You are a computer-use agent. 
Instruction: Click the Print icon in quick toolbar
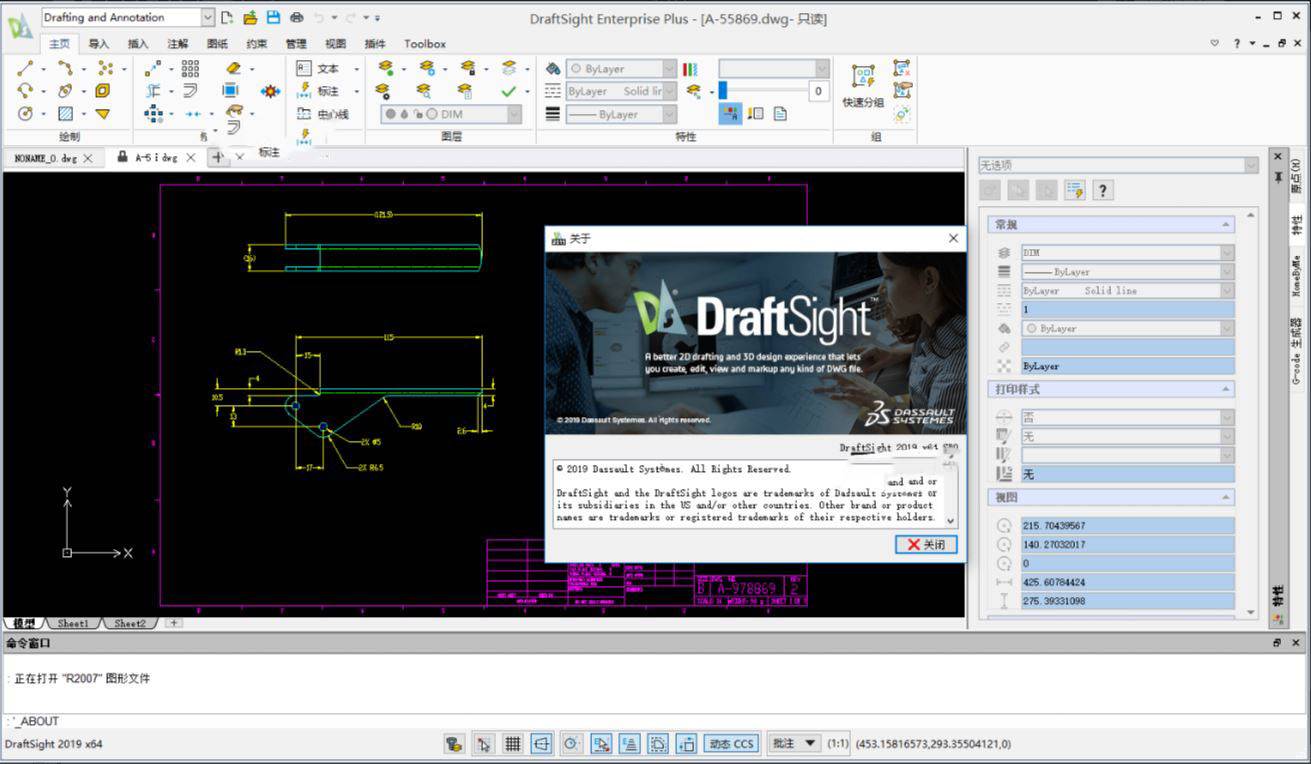click(x=297, y=17)
